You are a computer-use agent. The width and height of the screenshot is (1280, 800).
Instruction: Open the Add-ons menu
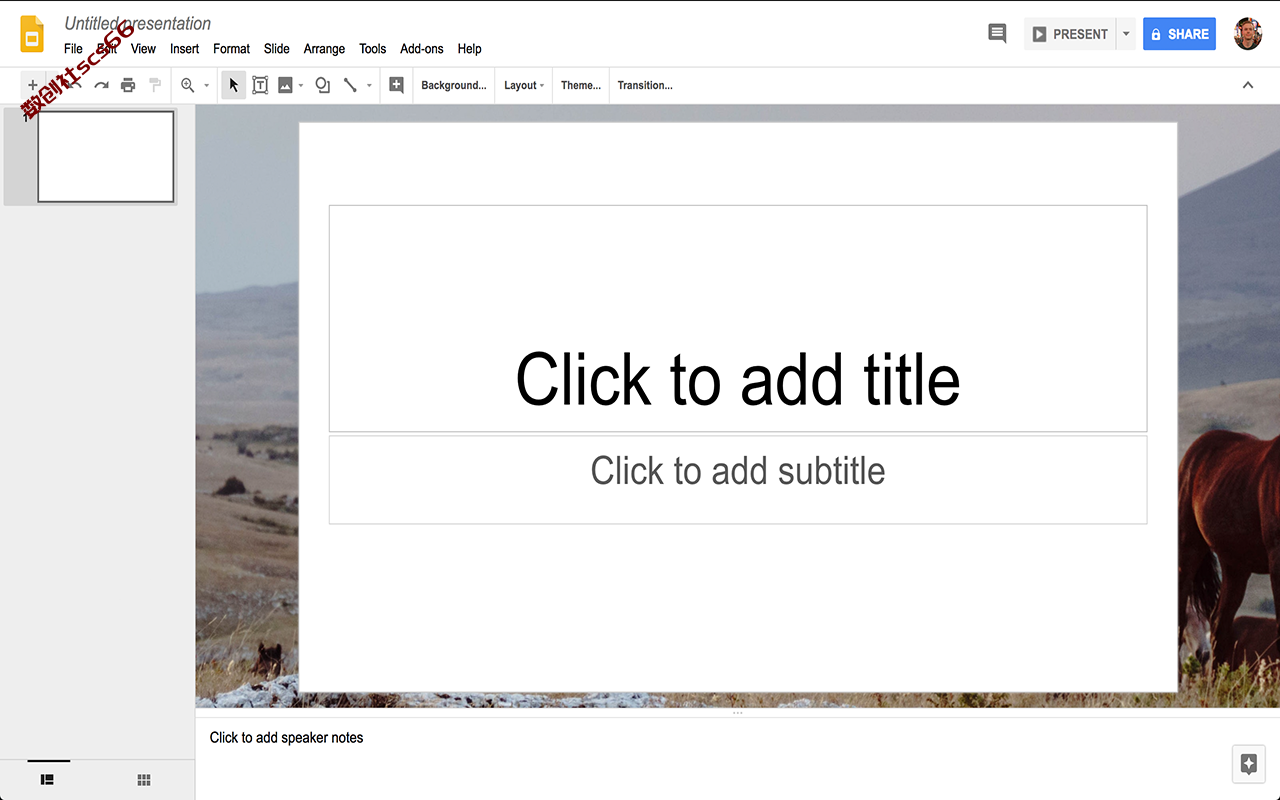(422, 48)
